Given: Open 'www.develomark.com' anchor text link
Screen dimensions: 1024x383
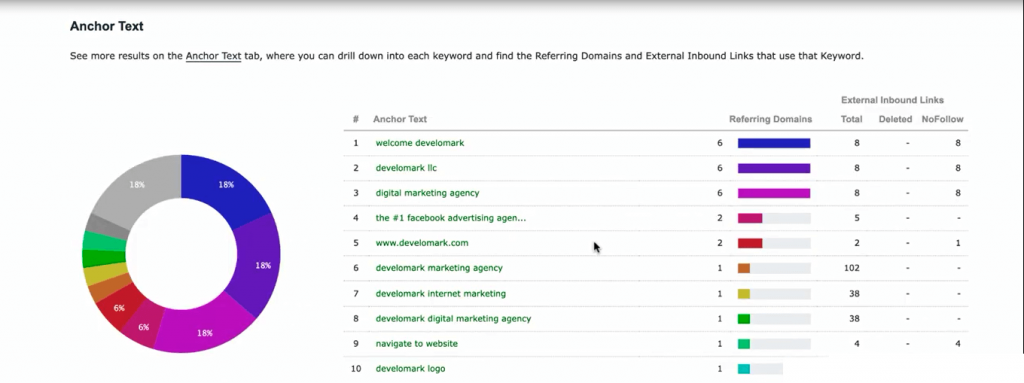Looking at the screenshot, I should point(422,243).
